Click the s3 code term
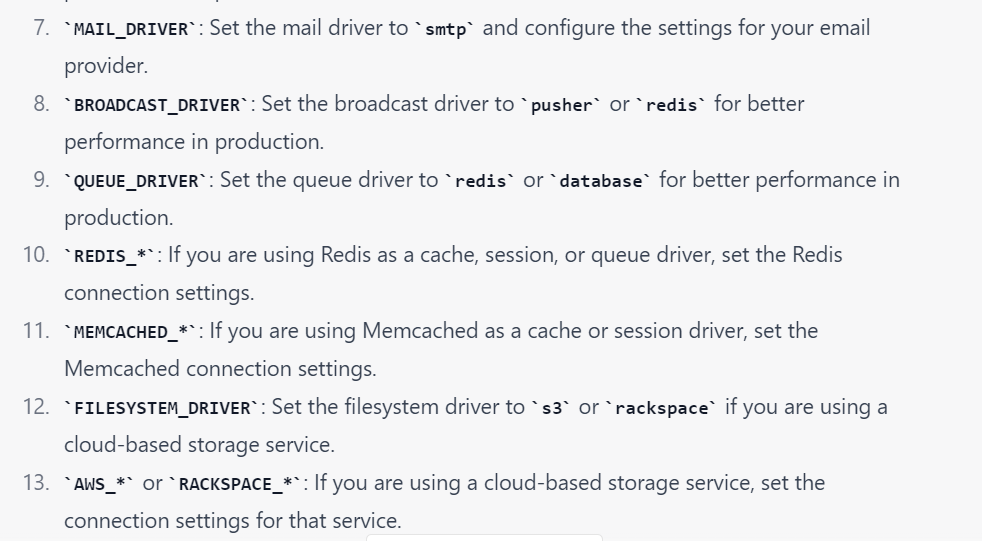982x541 pixels. pyautogui.click(x=551, y=408)
